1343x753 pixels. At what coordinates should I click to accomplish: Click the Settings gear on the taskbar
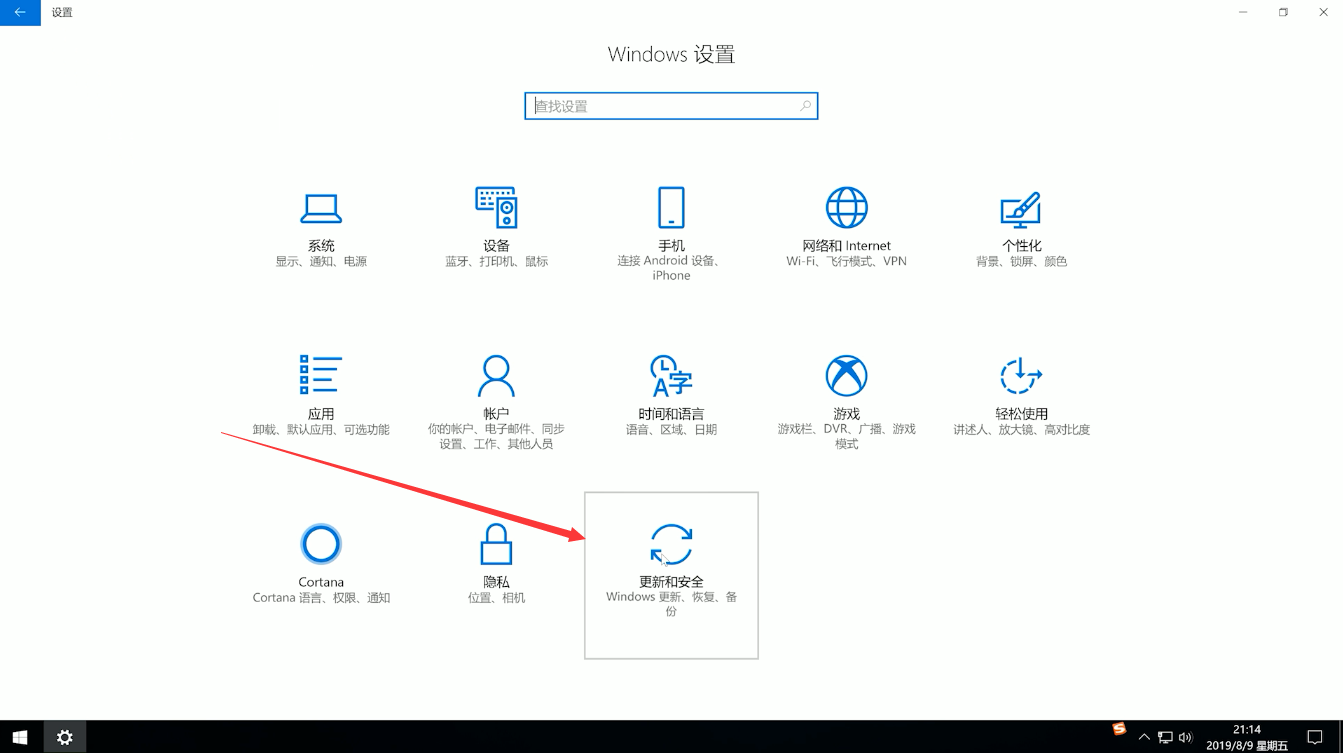[65, 737]
